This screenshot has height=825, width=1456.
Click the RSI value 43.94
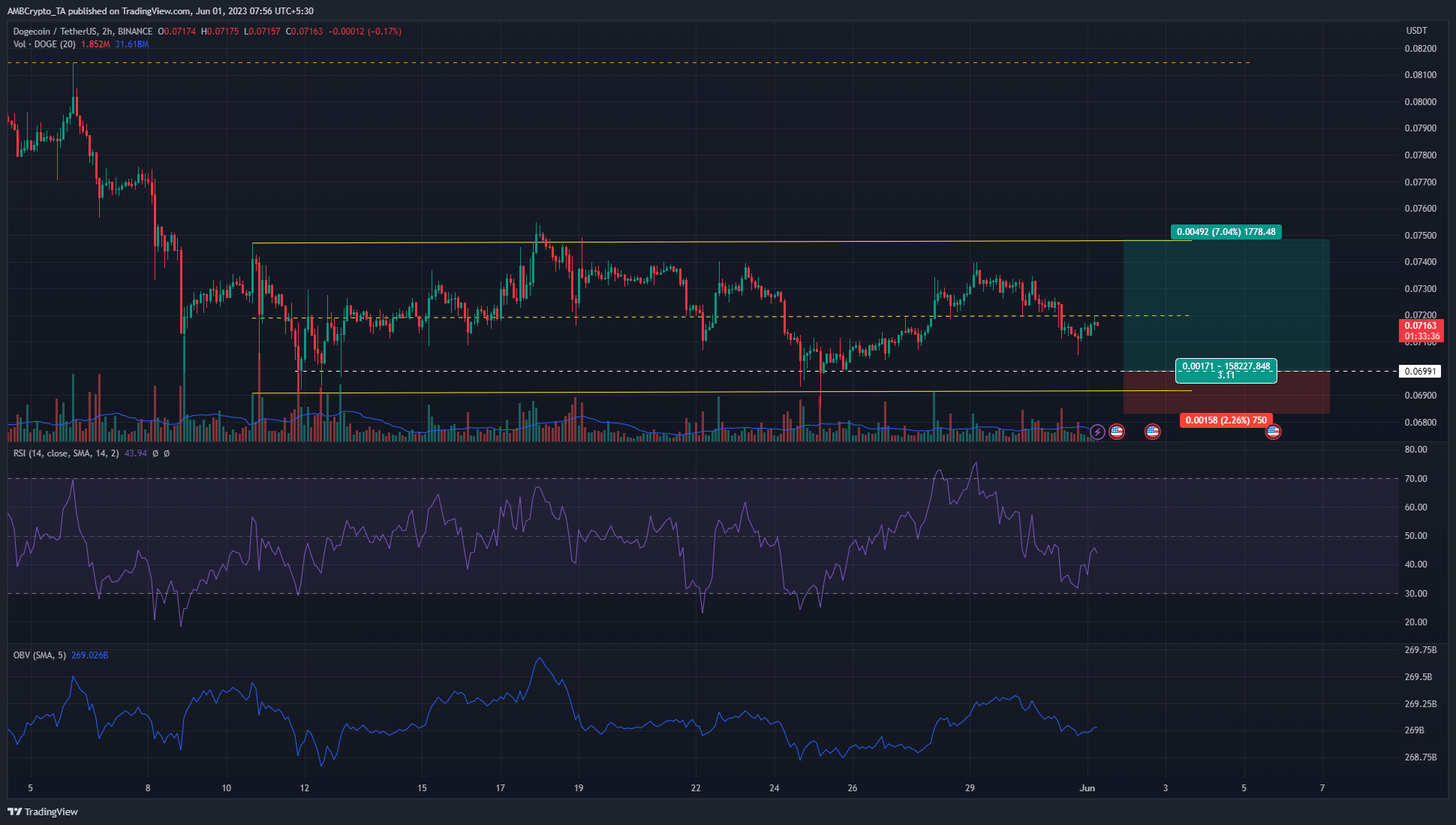point(136,453)
